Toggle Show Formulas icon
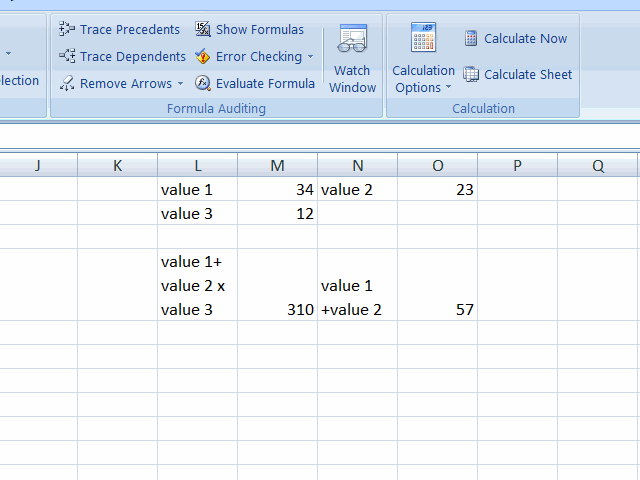640x480 pixels. [x=203, y=29]
